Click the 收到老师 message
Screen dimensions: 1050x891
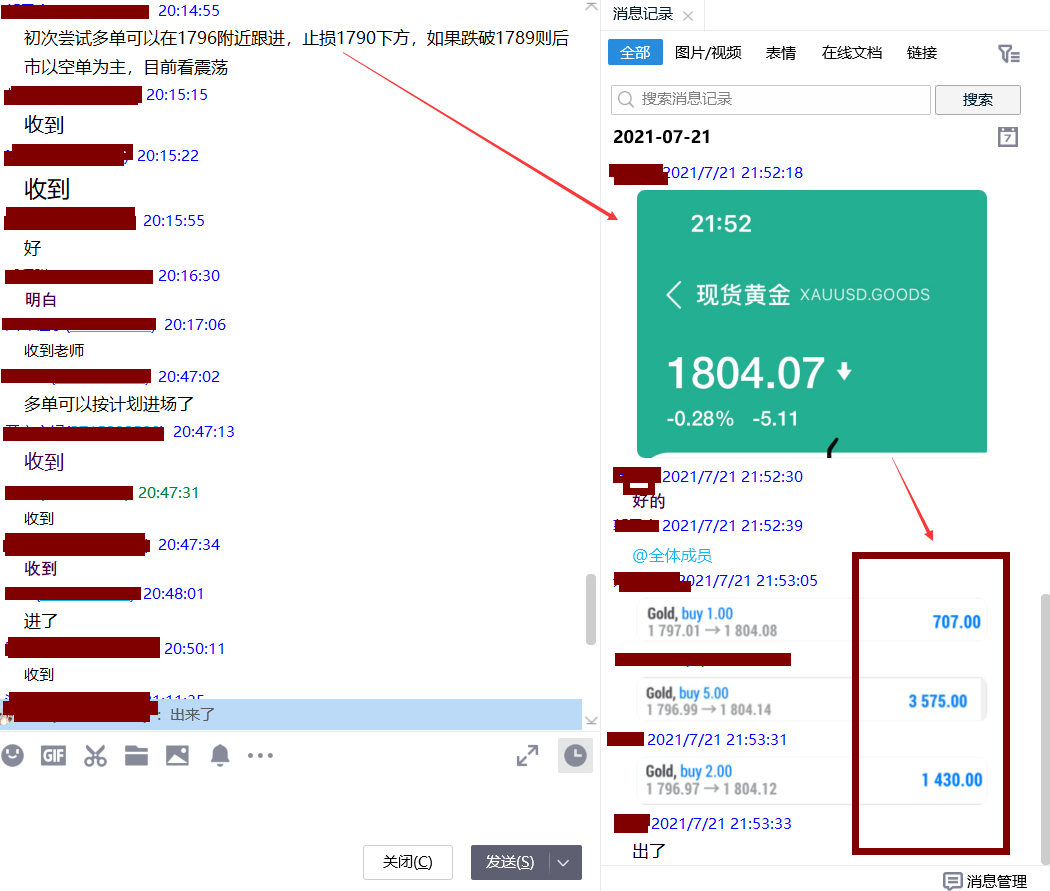pyautogui.click(x=54, y=351)
